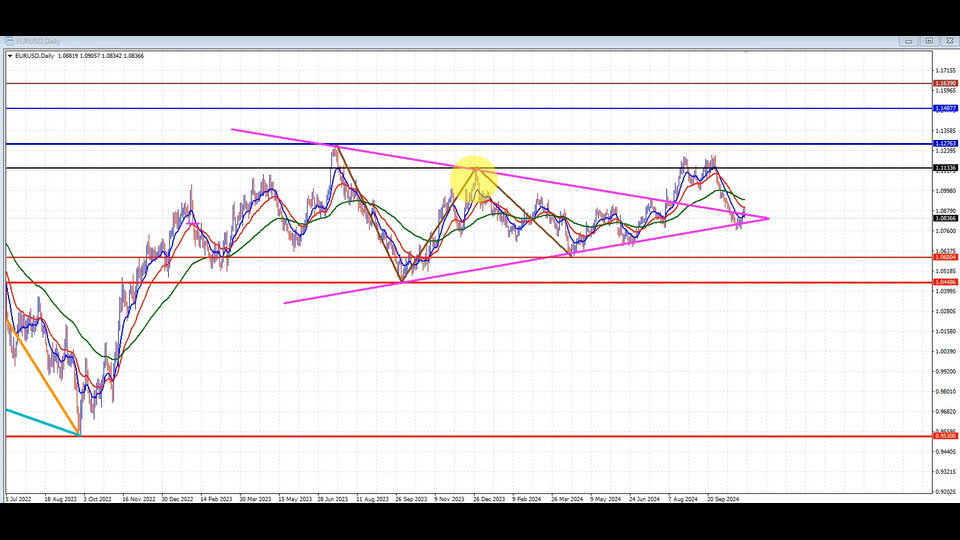
Task: Click the 9 May 2024 date label
Action: [x=606, y=499]
